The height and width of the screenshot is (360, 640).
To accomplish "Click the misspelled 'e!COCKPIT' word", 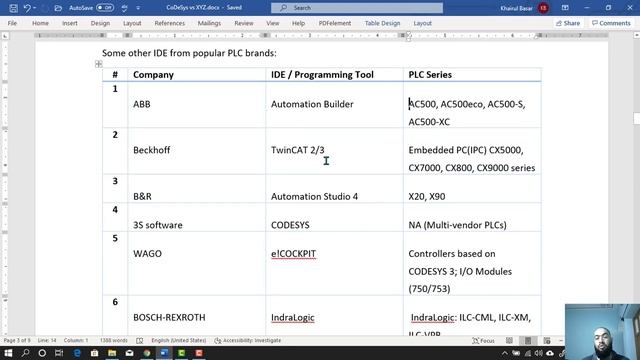I will (293, 253).
